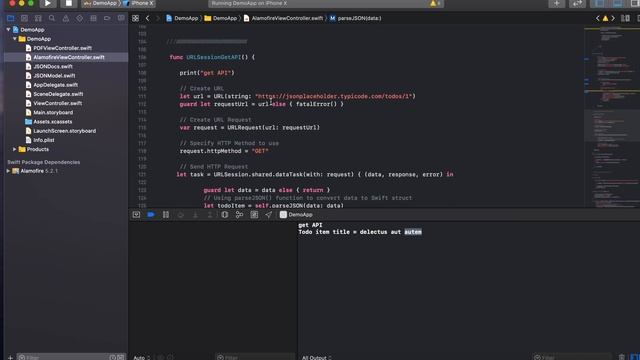
Task: Open the iPhone X destination selector
Action: point(140,3)
